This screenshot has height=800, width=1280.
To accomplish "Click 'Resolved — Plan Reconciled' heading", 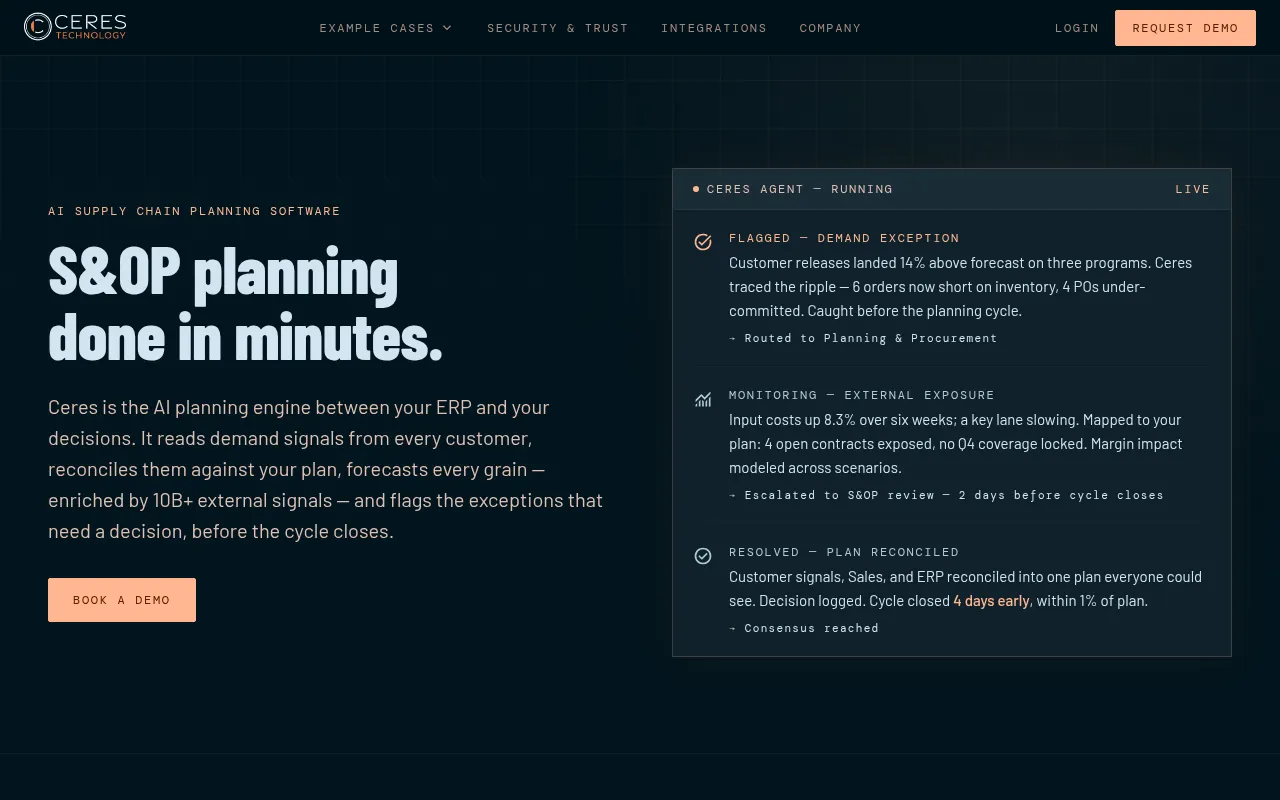I will pos(844,552).
